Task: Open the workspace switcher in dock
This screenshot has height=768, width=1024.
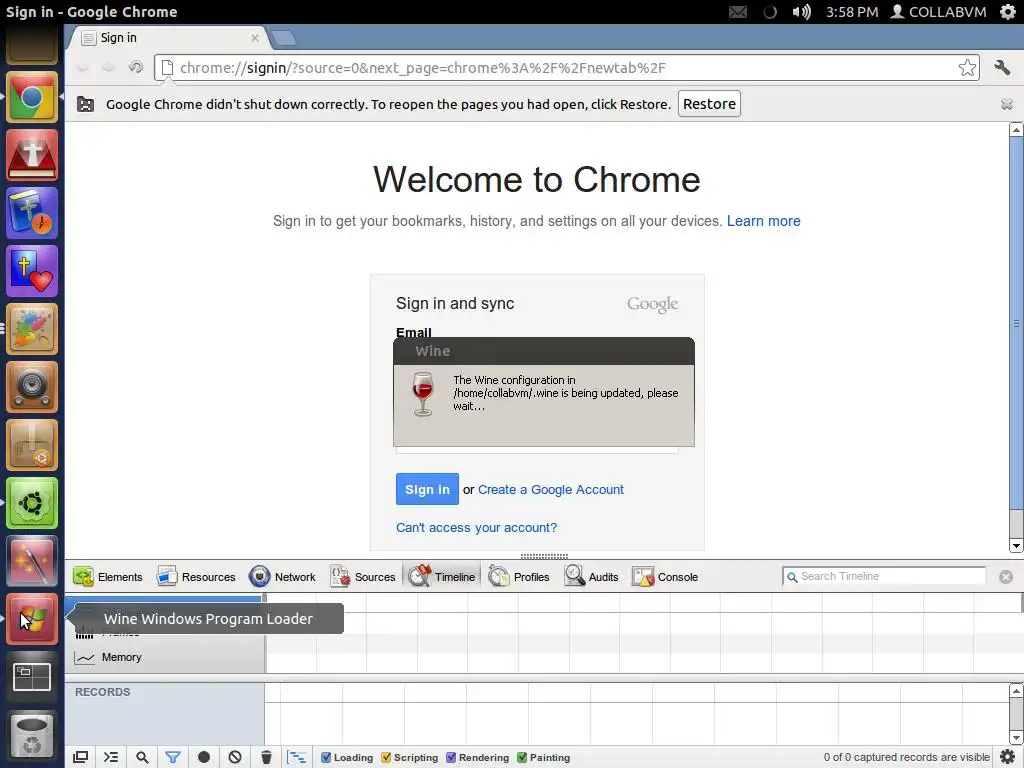Action: point(32,677)
